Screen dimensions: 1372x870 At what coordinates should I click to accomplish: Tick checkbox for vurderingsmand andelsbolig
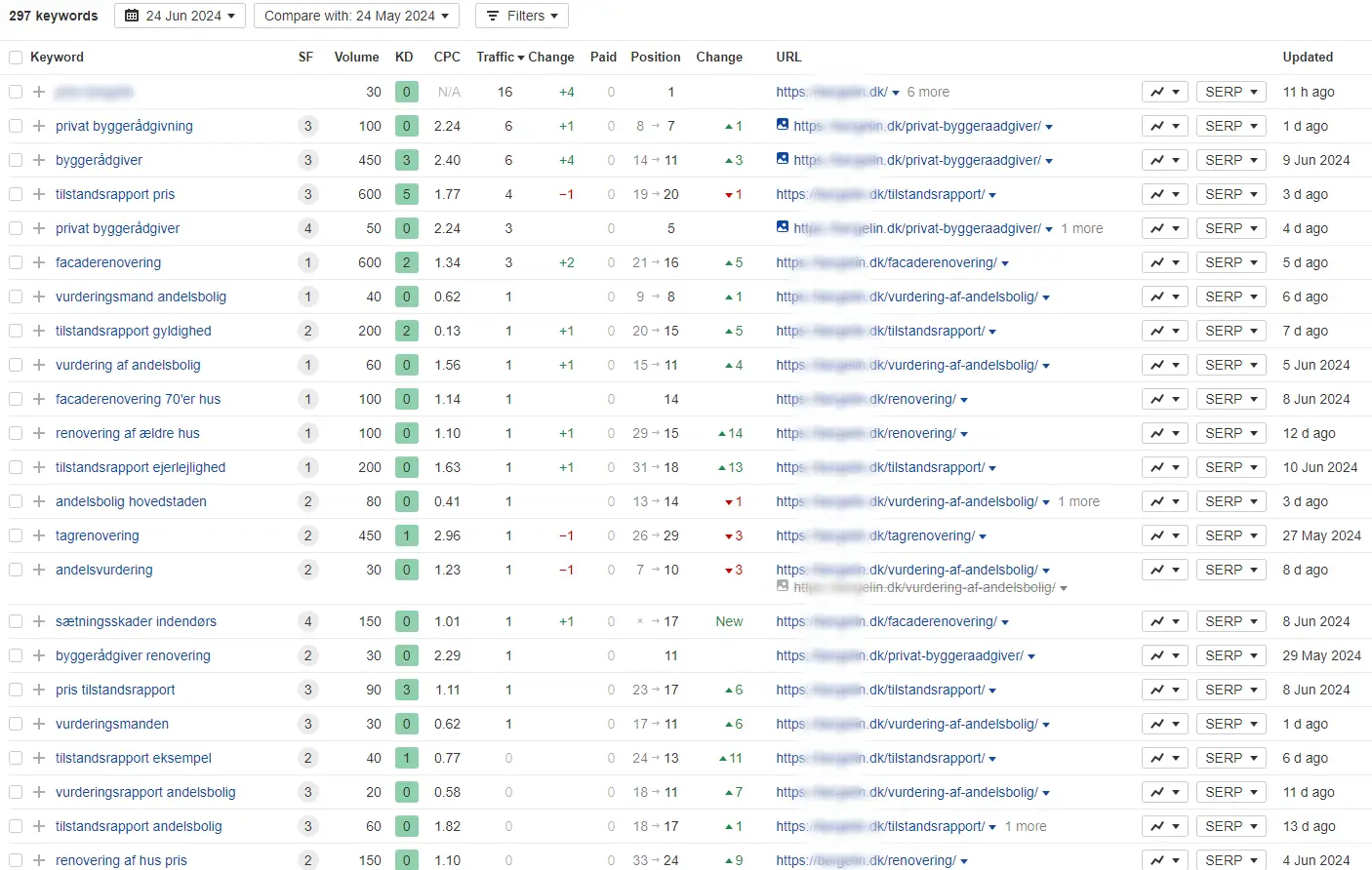click(16, 297)
